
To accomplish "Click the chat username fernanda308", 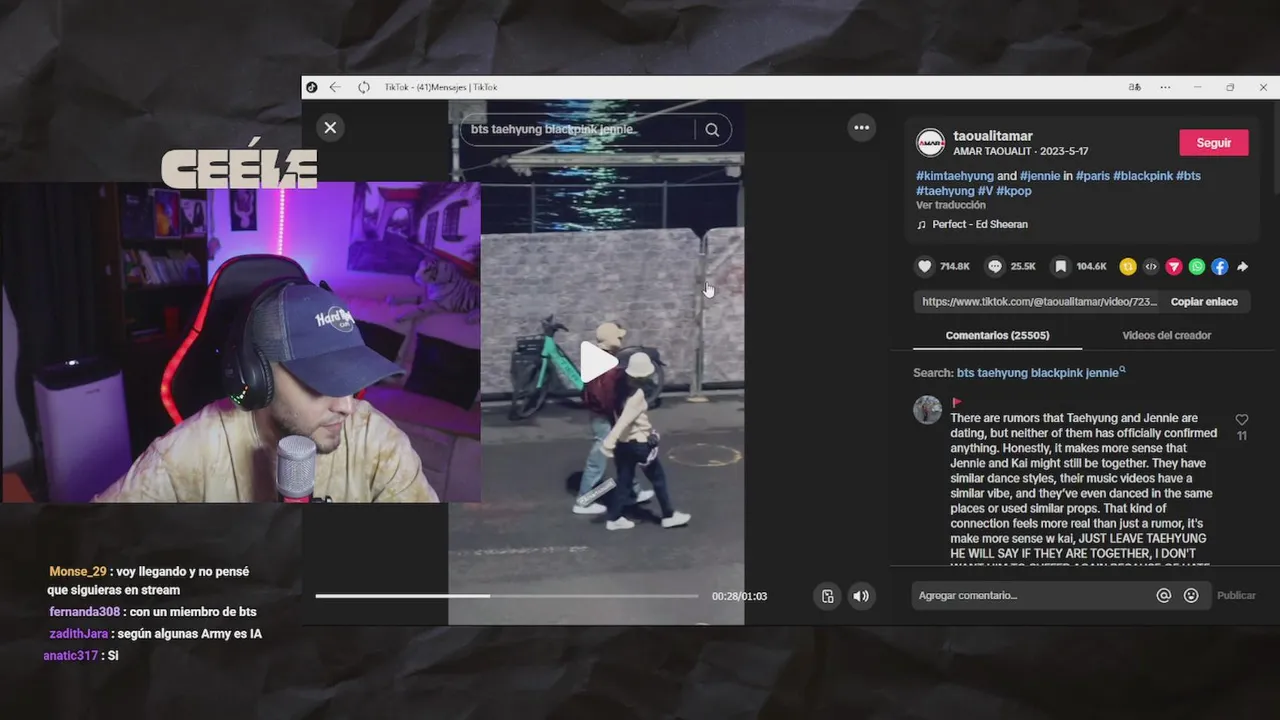I will [x=84, y=611].
